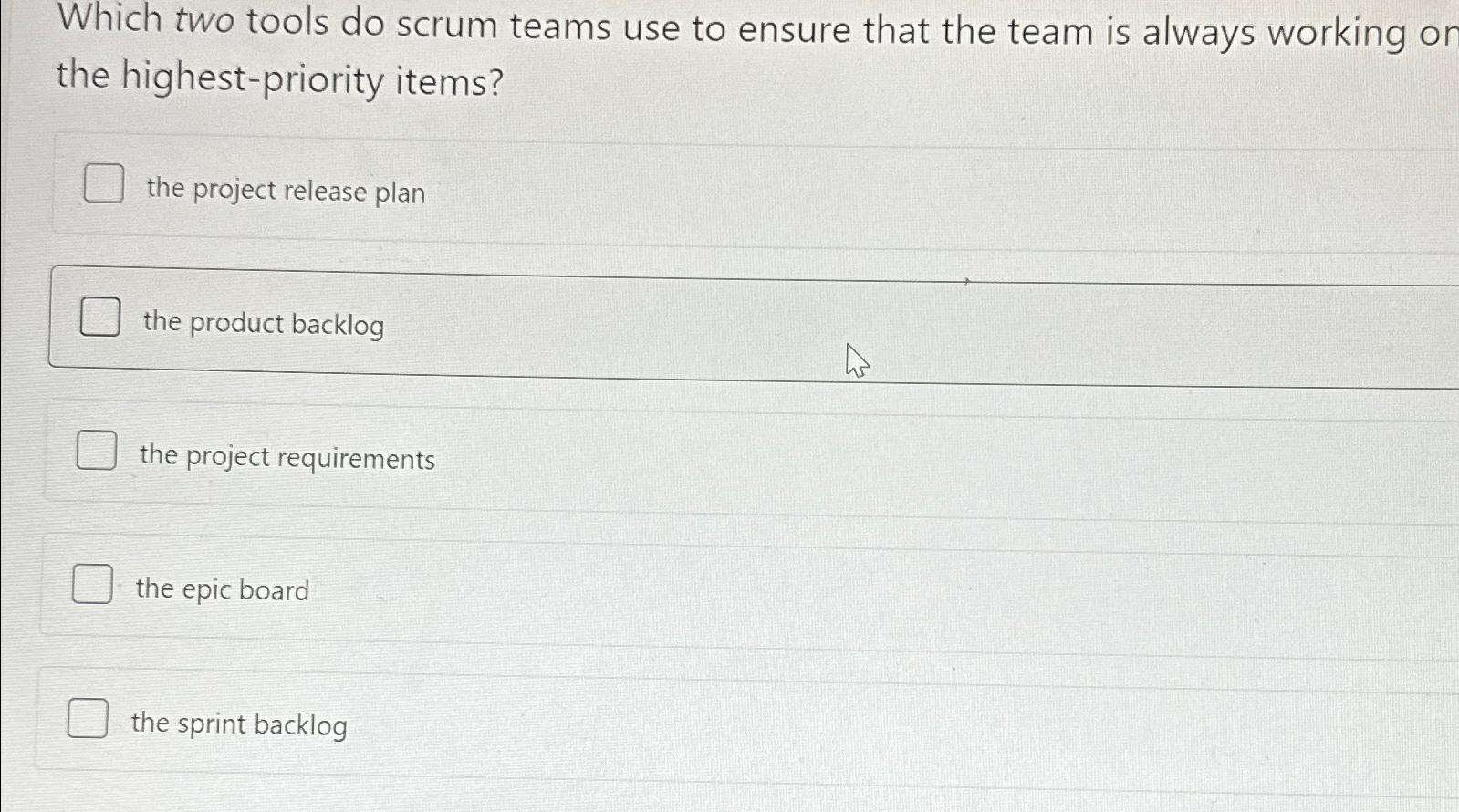
Task: Check the "the project requirements" checkbox
Action: 95,451
